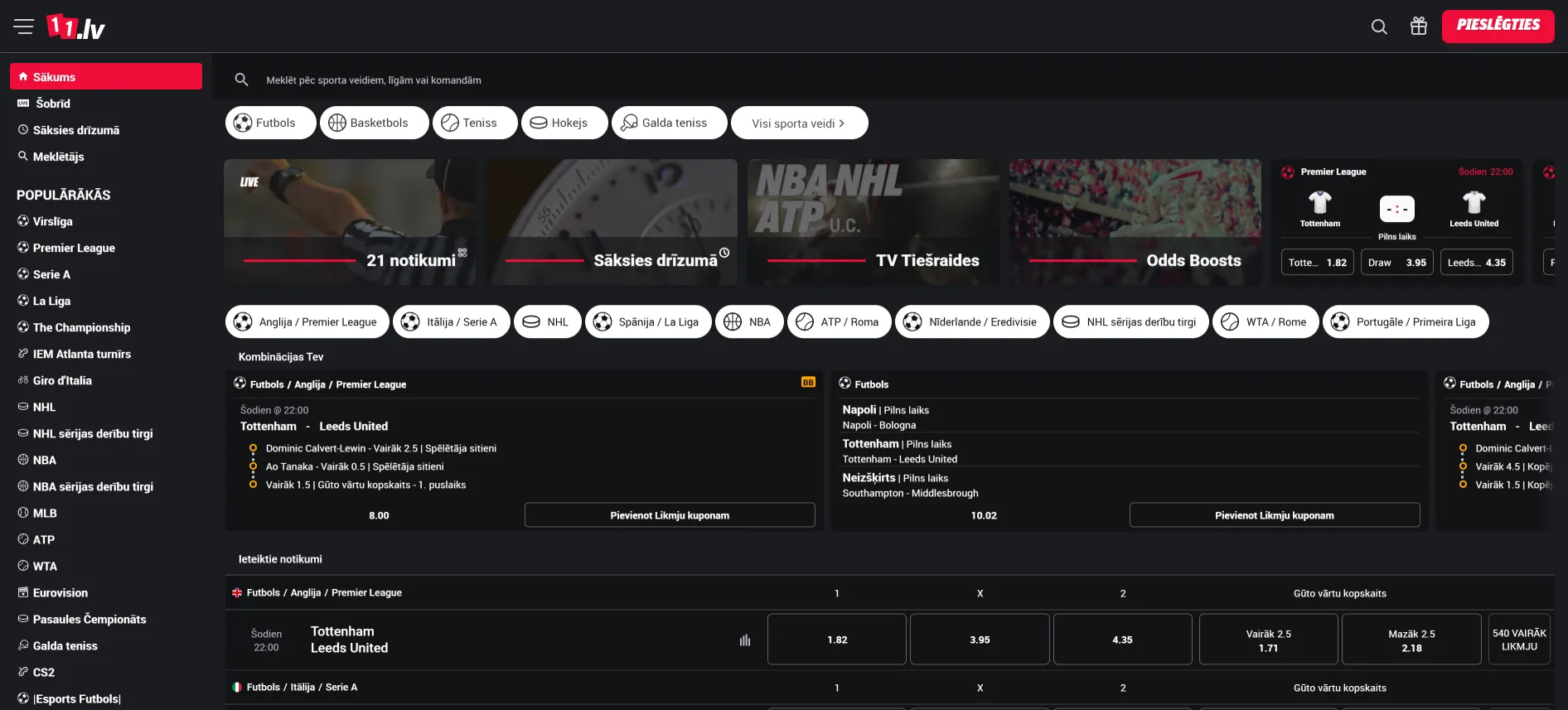
Task: Open the hamburger menu
Action: tap(23, 27)
